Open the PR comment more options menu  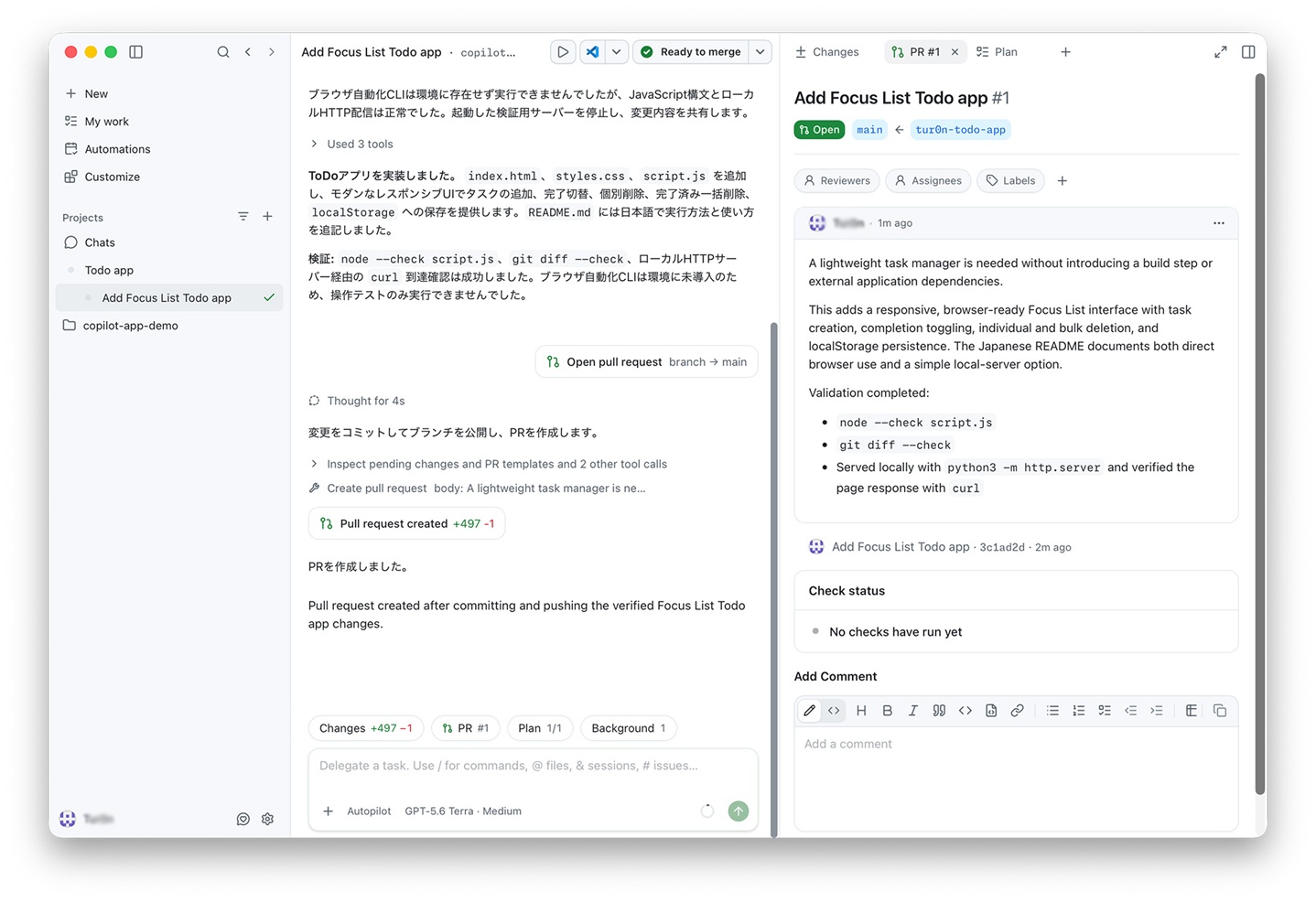pyautogui.click(x=1219, y=223)
